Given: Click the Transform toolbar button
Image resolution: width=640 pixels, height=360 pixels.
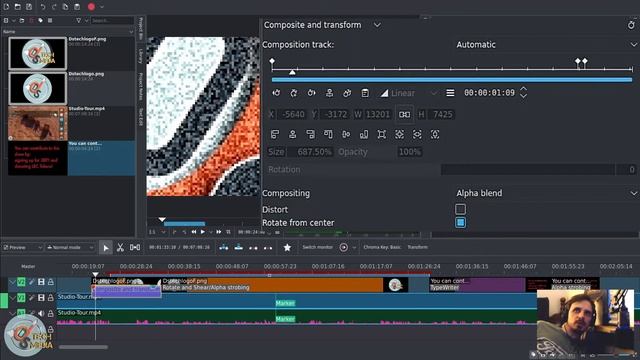Looking at the screenshot, I should [418, 247].
